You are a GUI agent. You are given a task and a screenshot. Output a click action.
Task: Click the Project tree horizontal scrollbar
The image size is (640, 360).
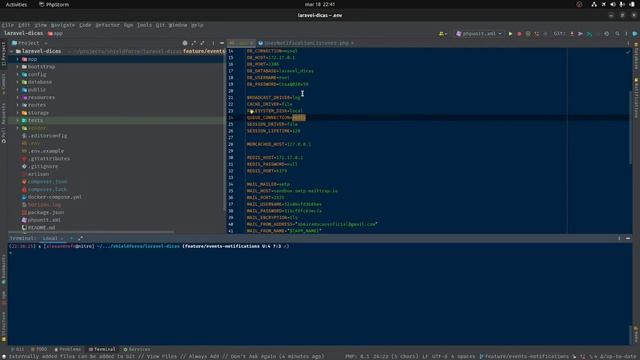[92, 232]
